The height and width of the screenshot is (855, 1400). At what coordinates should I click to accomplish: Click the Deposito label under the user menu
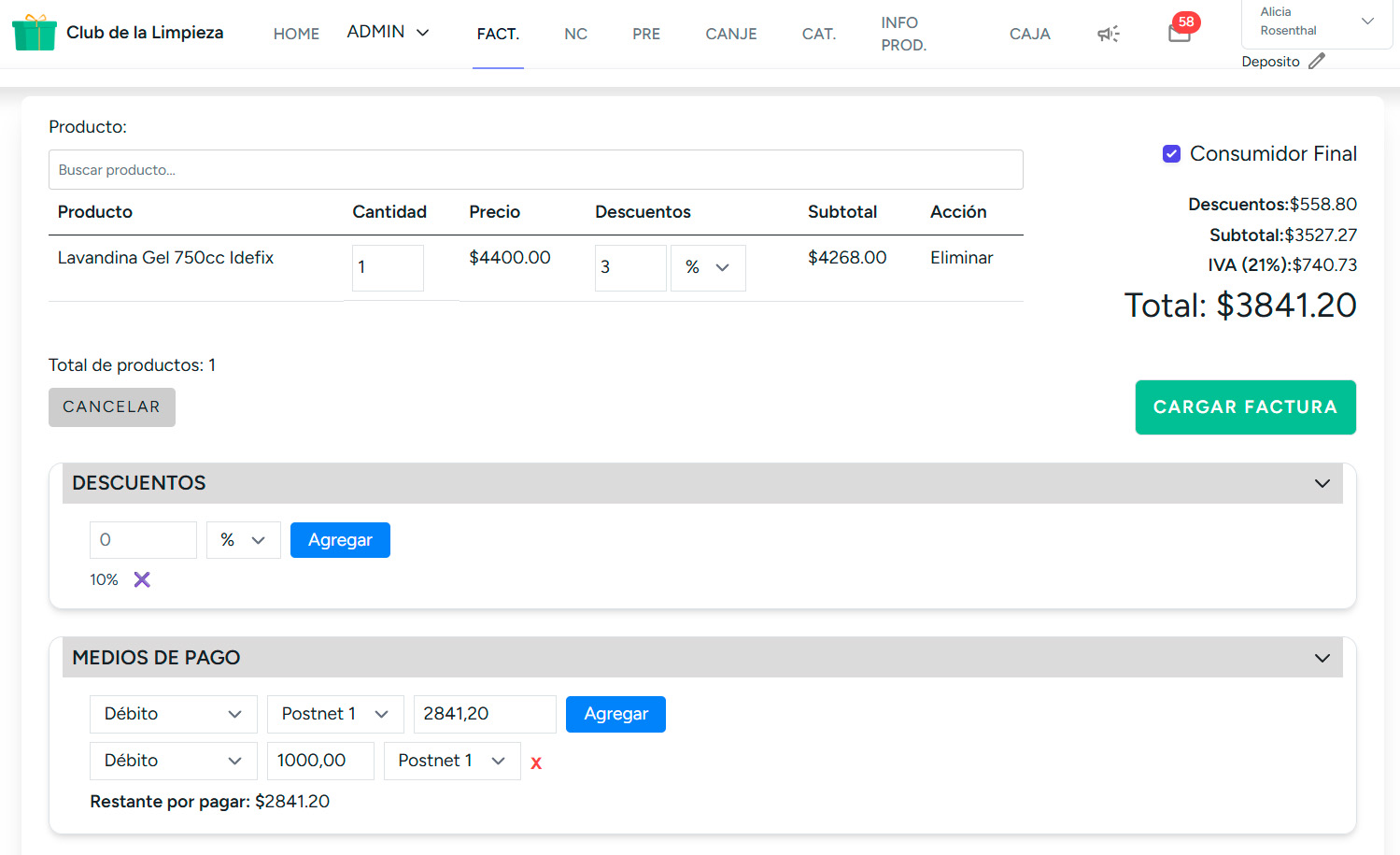[x=1270, y=62]
